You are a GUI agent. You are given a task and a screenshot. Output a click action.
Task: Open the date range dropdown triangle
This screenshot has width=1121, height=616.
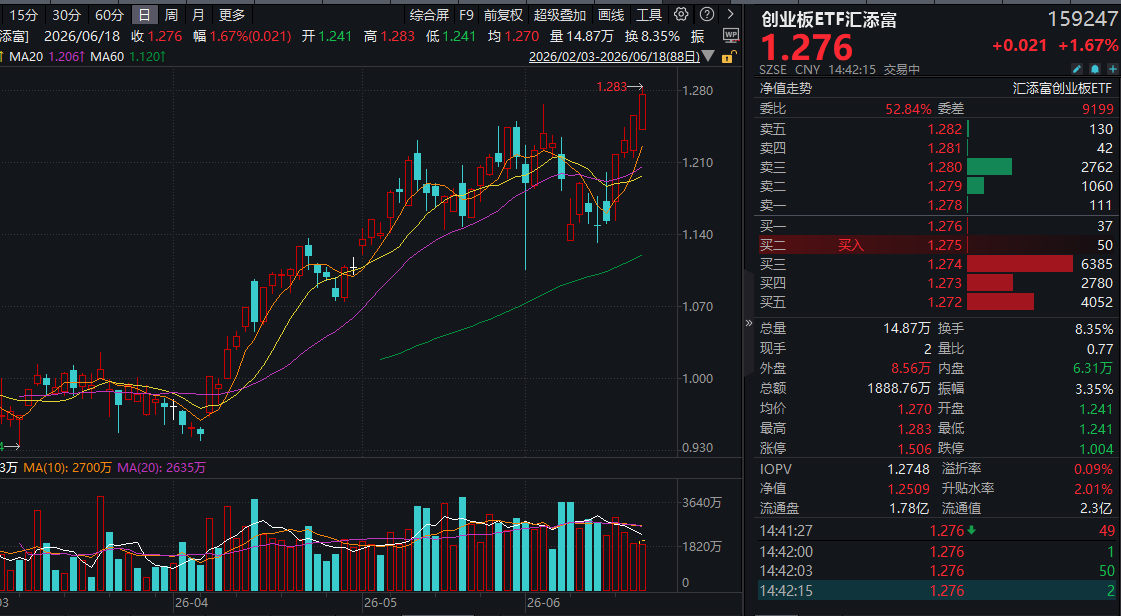(708, 56)
